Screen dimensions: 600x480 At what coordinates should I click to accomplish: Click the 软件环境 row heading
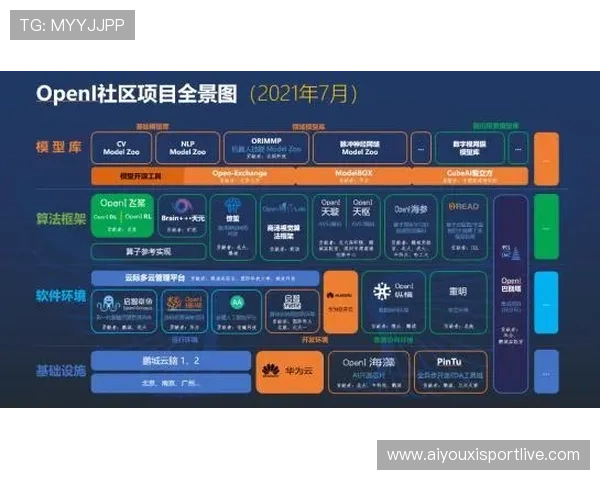60,296
